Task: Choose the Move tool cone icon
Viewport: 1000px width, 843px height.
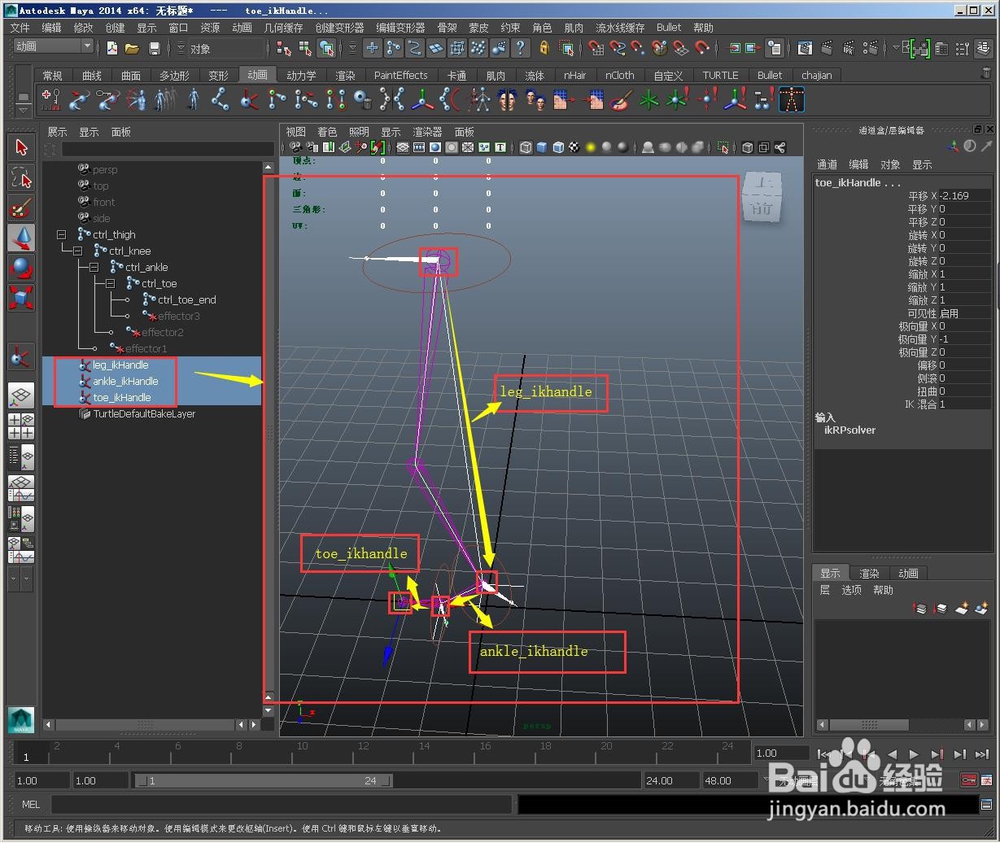Action: pos(21,238)
